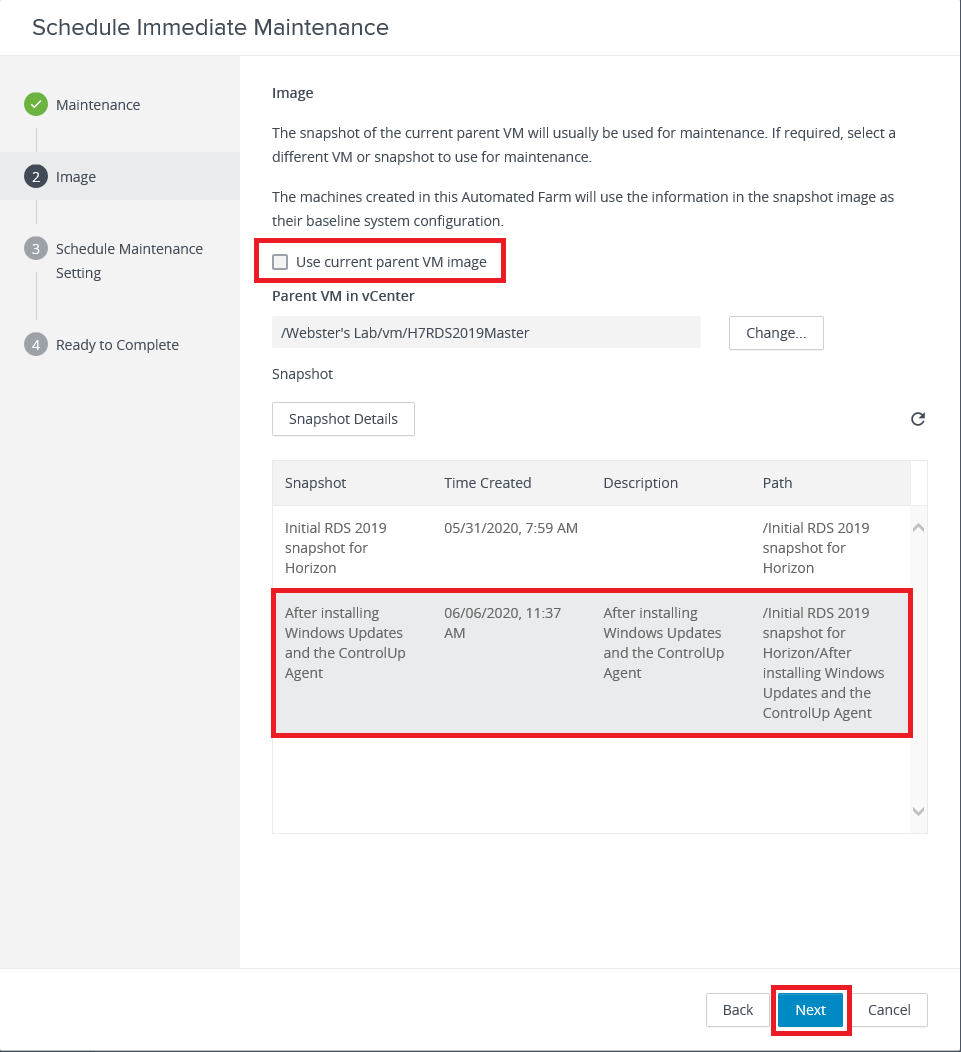The image size is (961, 1052).
Task: Click the step 3 number circle icon
Action: [36, 249]
